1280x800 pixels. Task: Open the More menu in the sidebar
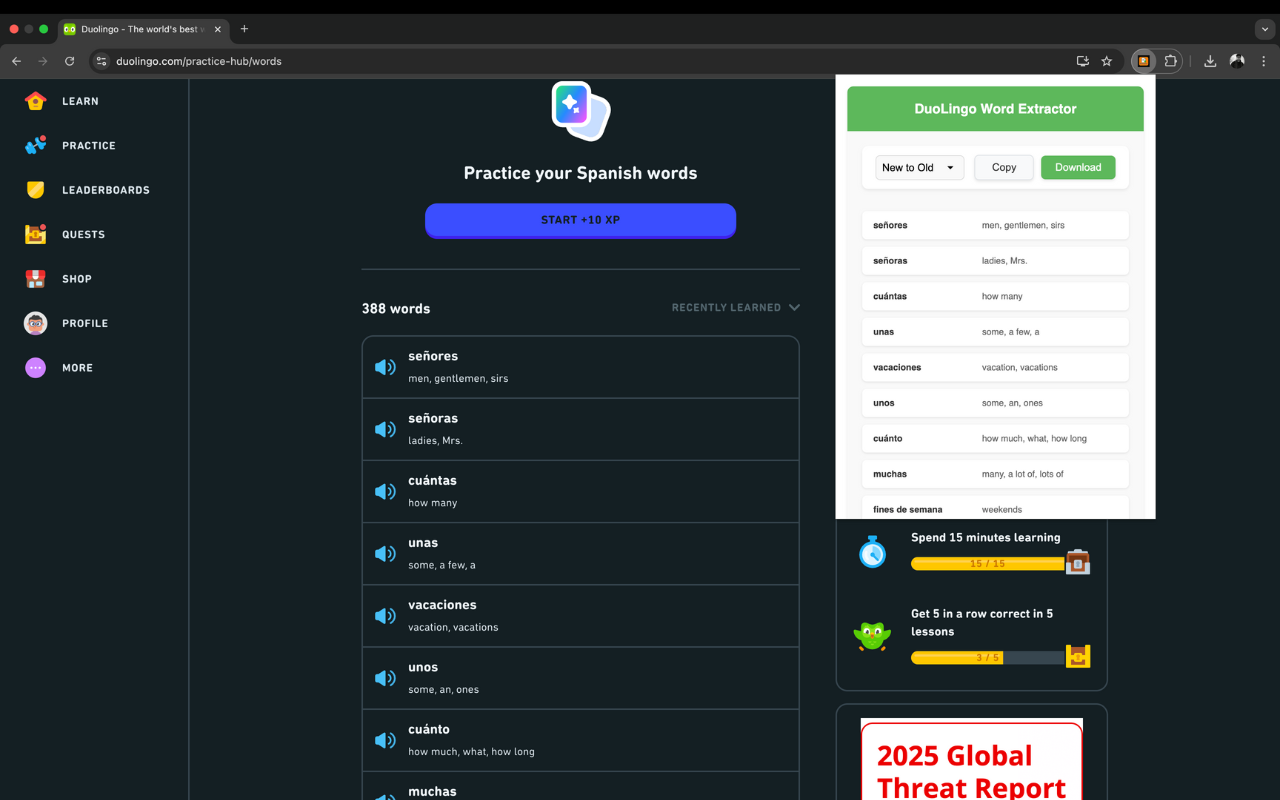[59, 368]
